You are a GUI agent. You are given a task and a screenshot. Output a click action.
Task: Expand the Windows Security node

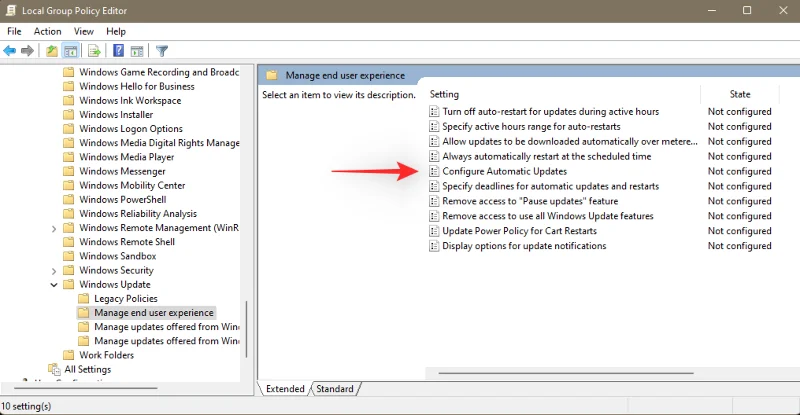point(54,271)
